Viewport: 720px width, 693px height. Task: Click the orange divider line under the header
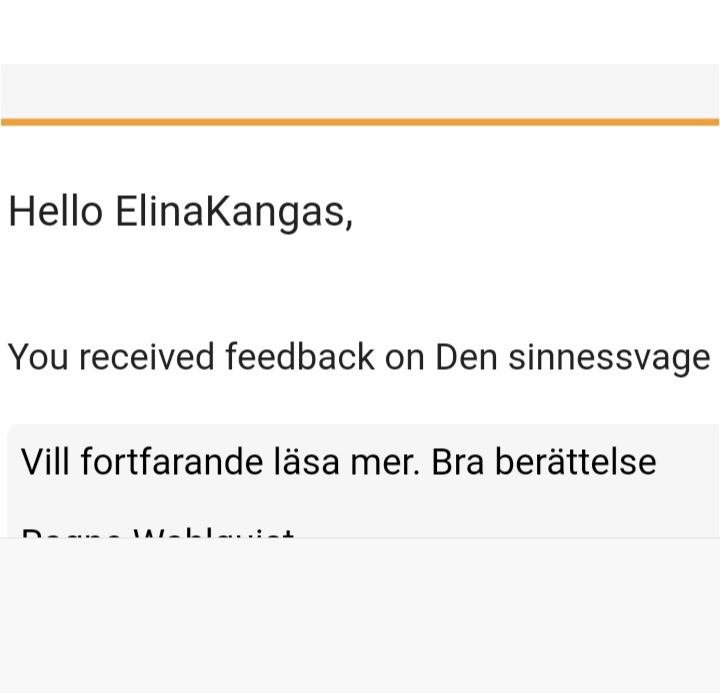[360, 122]
